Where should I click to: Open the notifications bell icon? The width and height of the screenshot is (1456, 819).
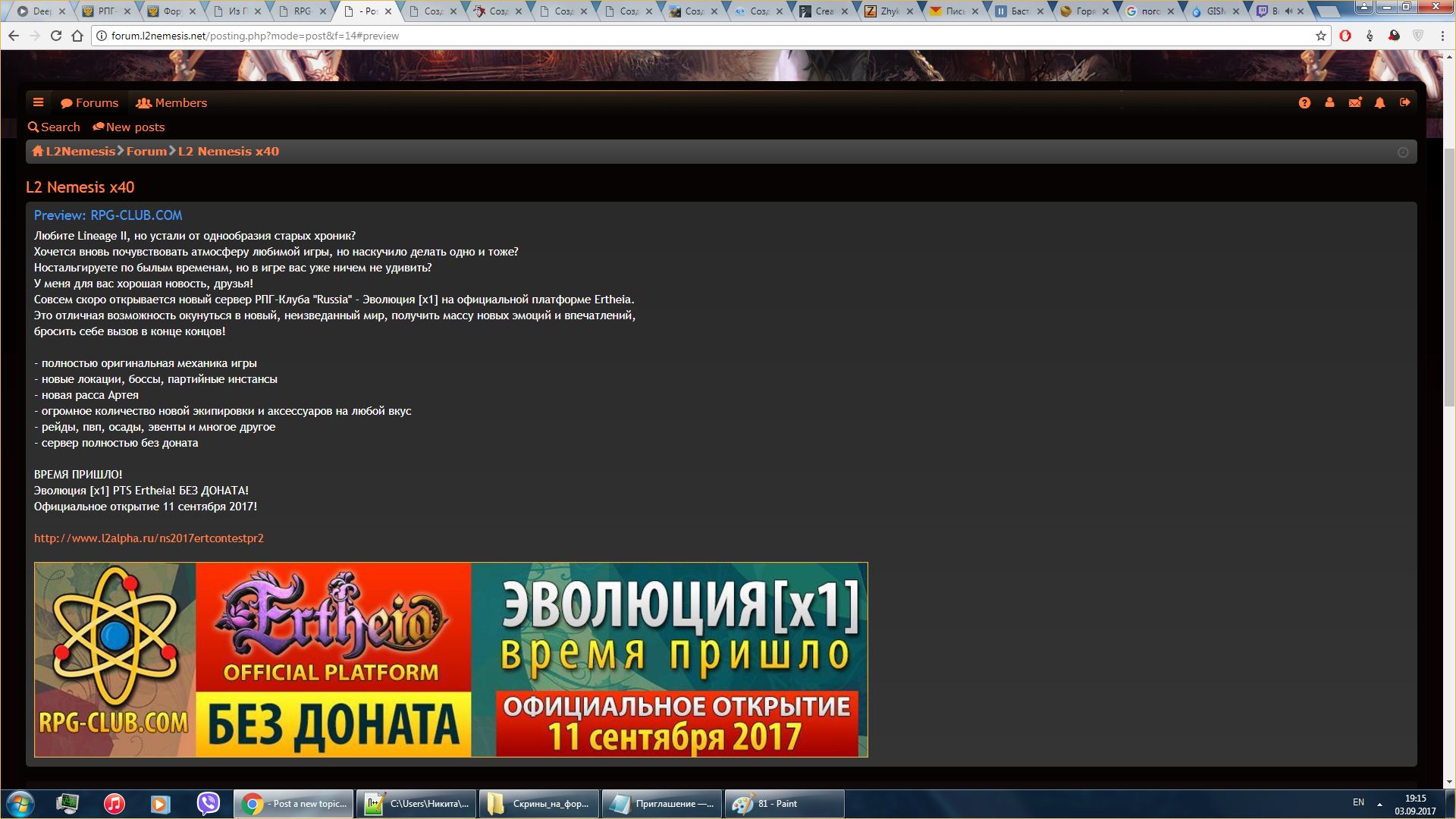[1380, 102]
